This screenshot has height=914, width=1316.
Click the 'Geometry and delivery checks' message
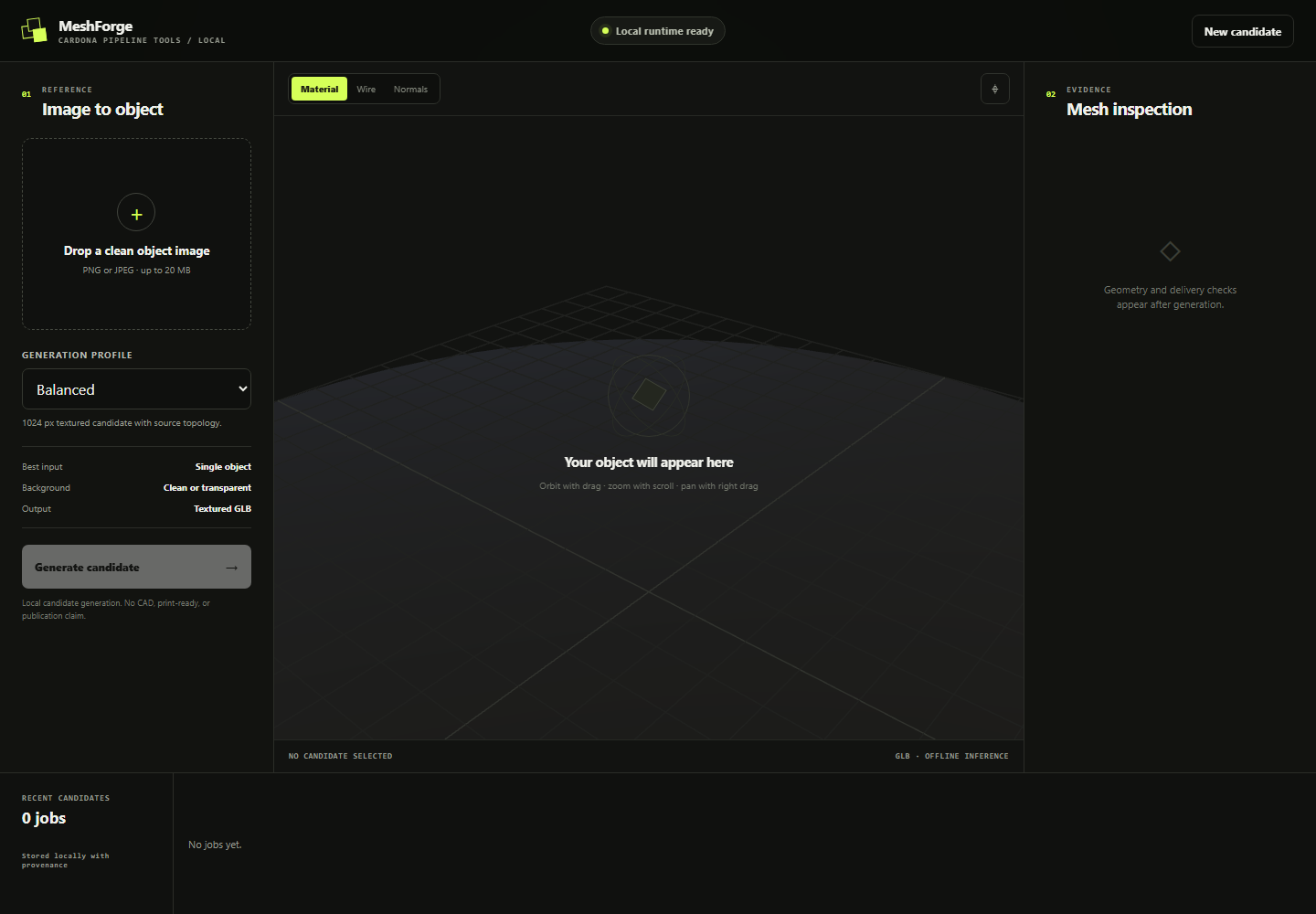[x=1170, y=297]
